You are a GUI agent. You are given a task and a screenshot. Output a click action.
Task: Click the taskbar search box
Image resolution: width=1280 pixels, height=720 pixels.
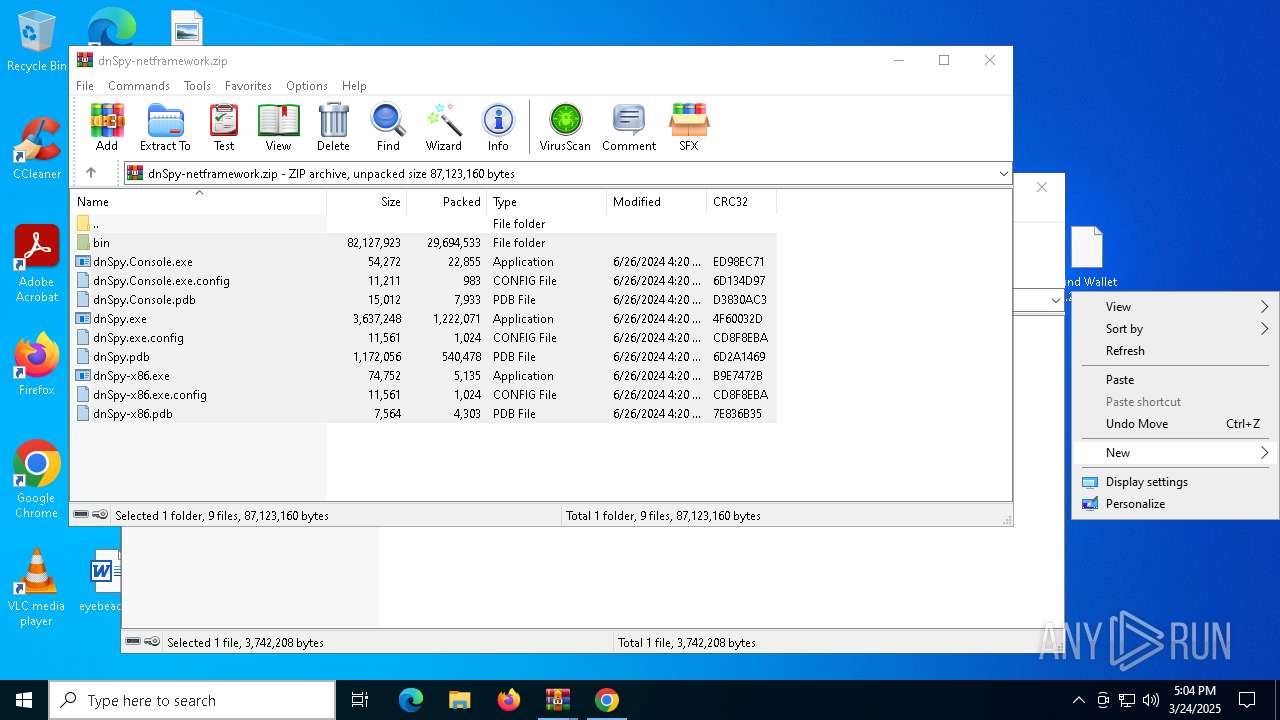(192, 700)
